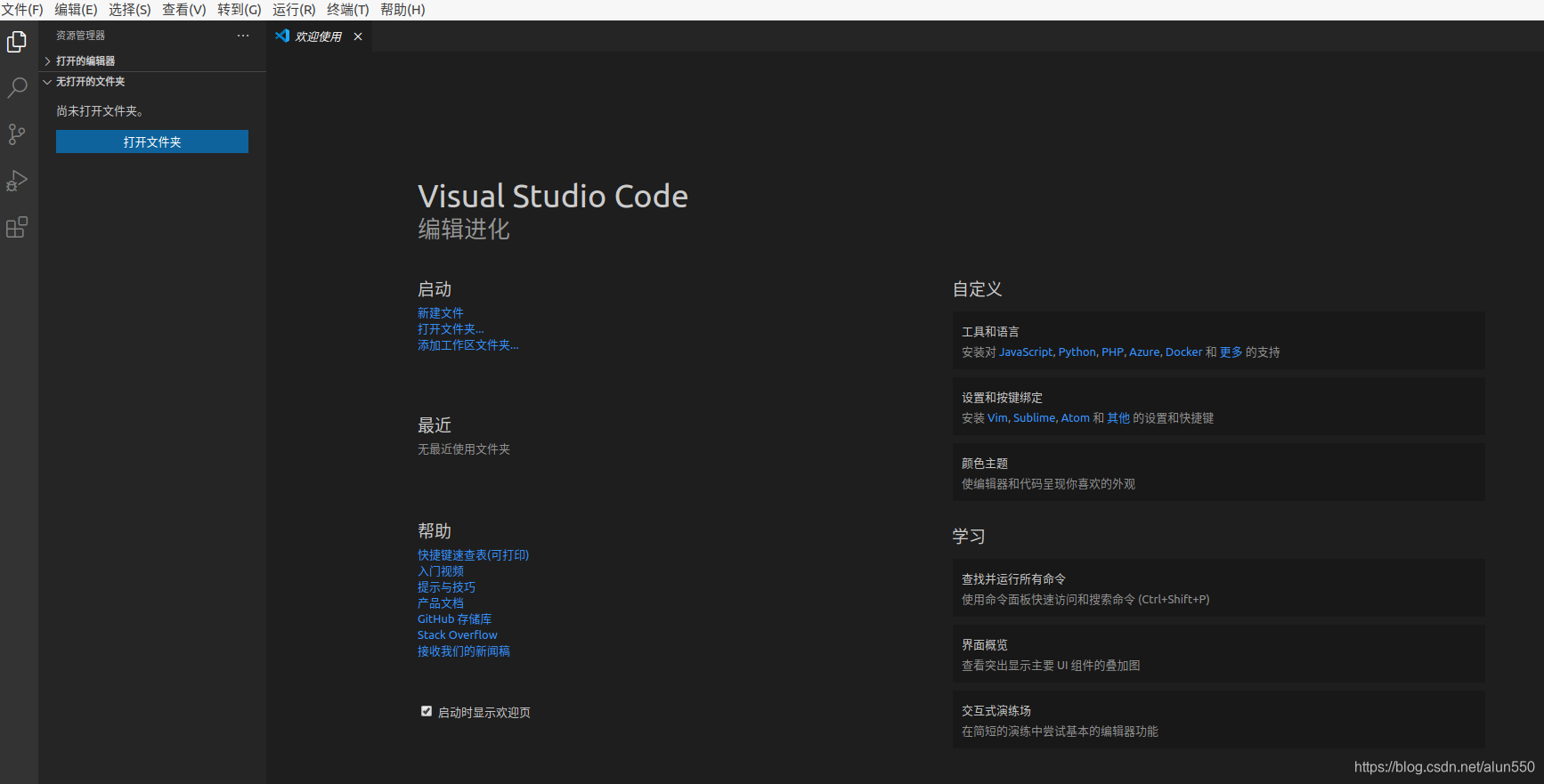The image size is (1544, 784).
Task: Open the 帮助(H) menu
Action: (402, 10)
